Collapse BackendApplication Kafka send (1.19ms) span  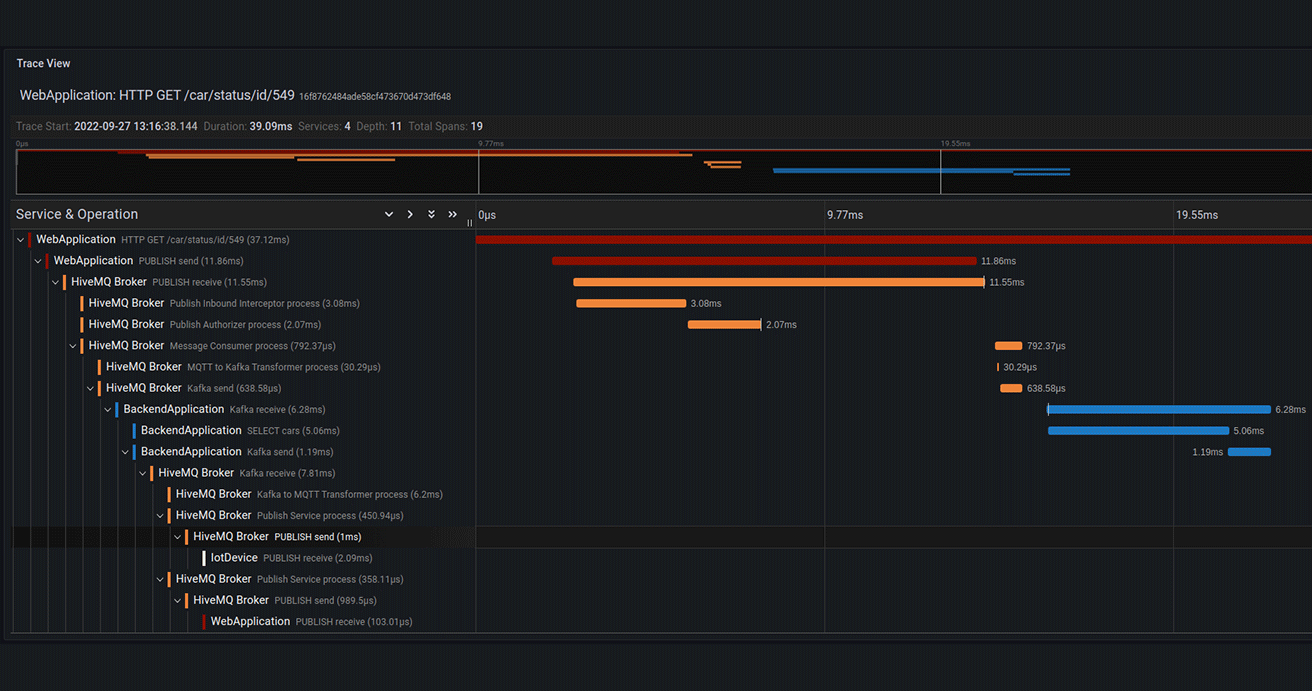[125, 452]
